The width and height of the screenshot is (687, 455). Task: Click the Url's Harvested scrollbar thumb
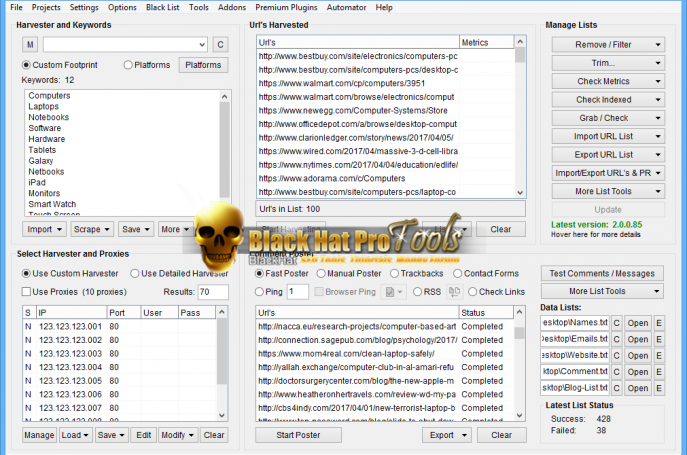coord(520,55)
